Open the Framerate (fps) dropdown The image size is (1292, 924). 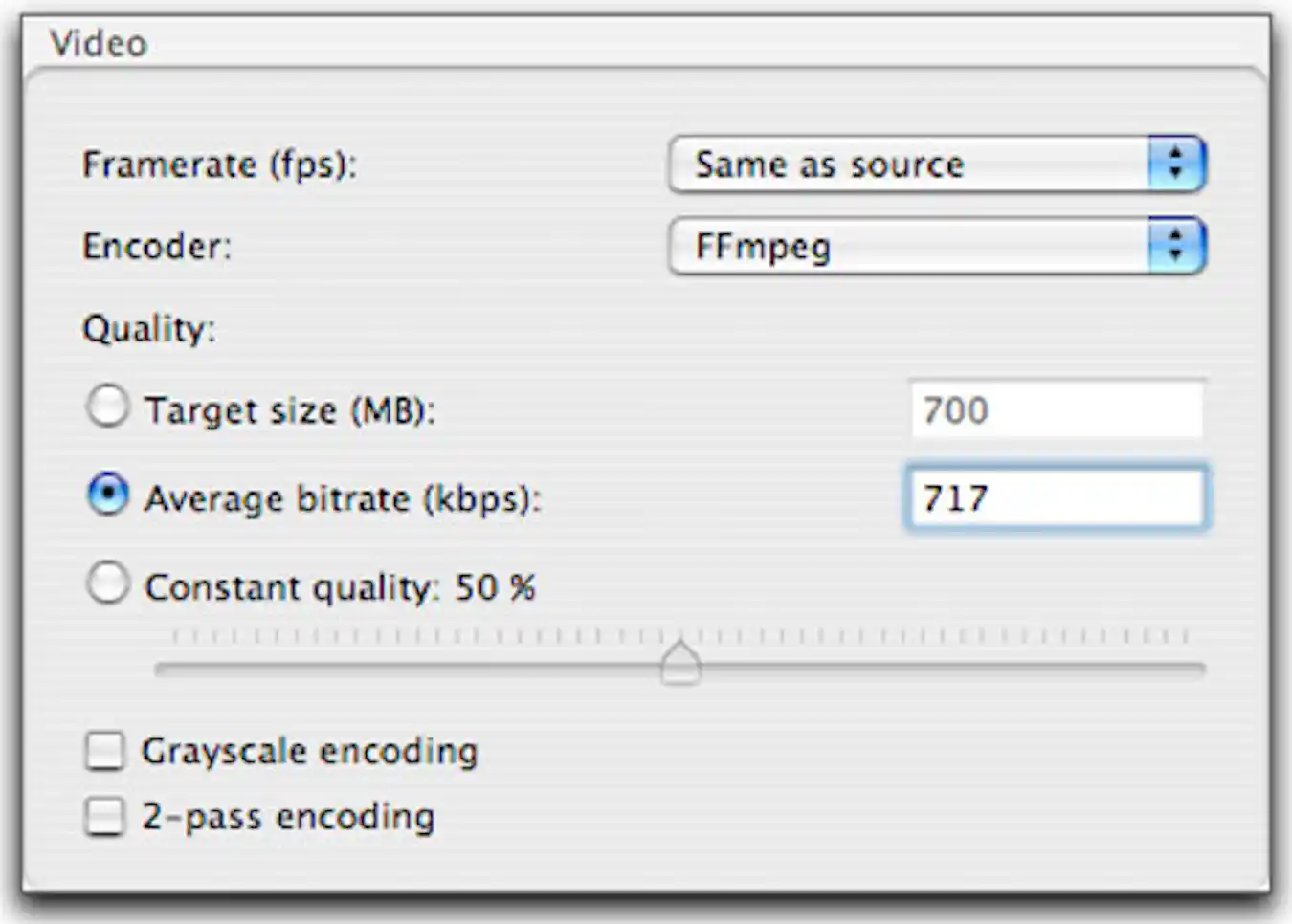click(938, 164)
